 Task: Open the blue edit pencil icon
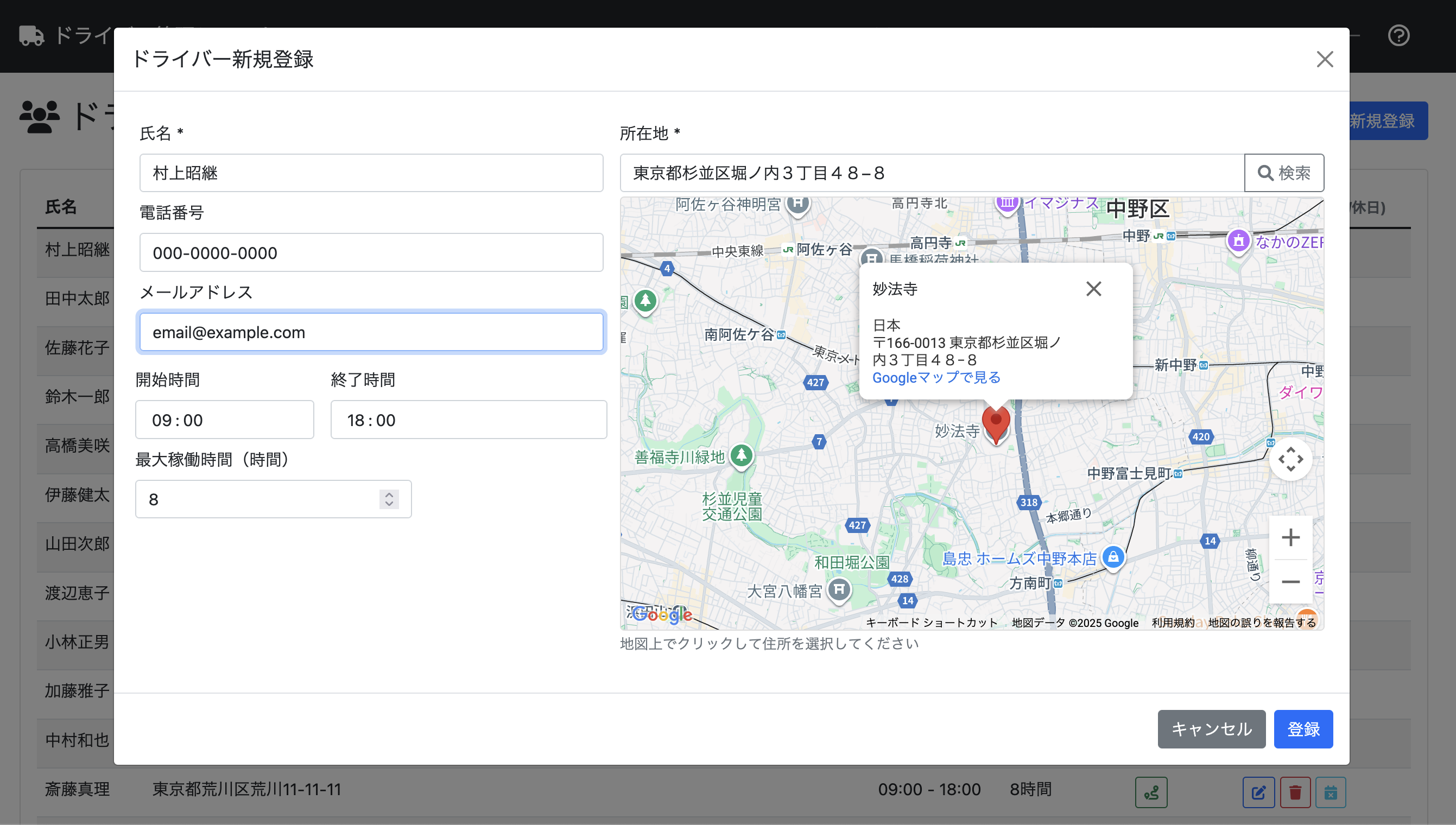(x=1258, y=792)
